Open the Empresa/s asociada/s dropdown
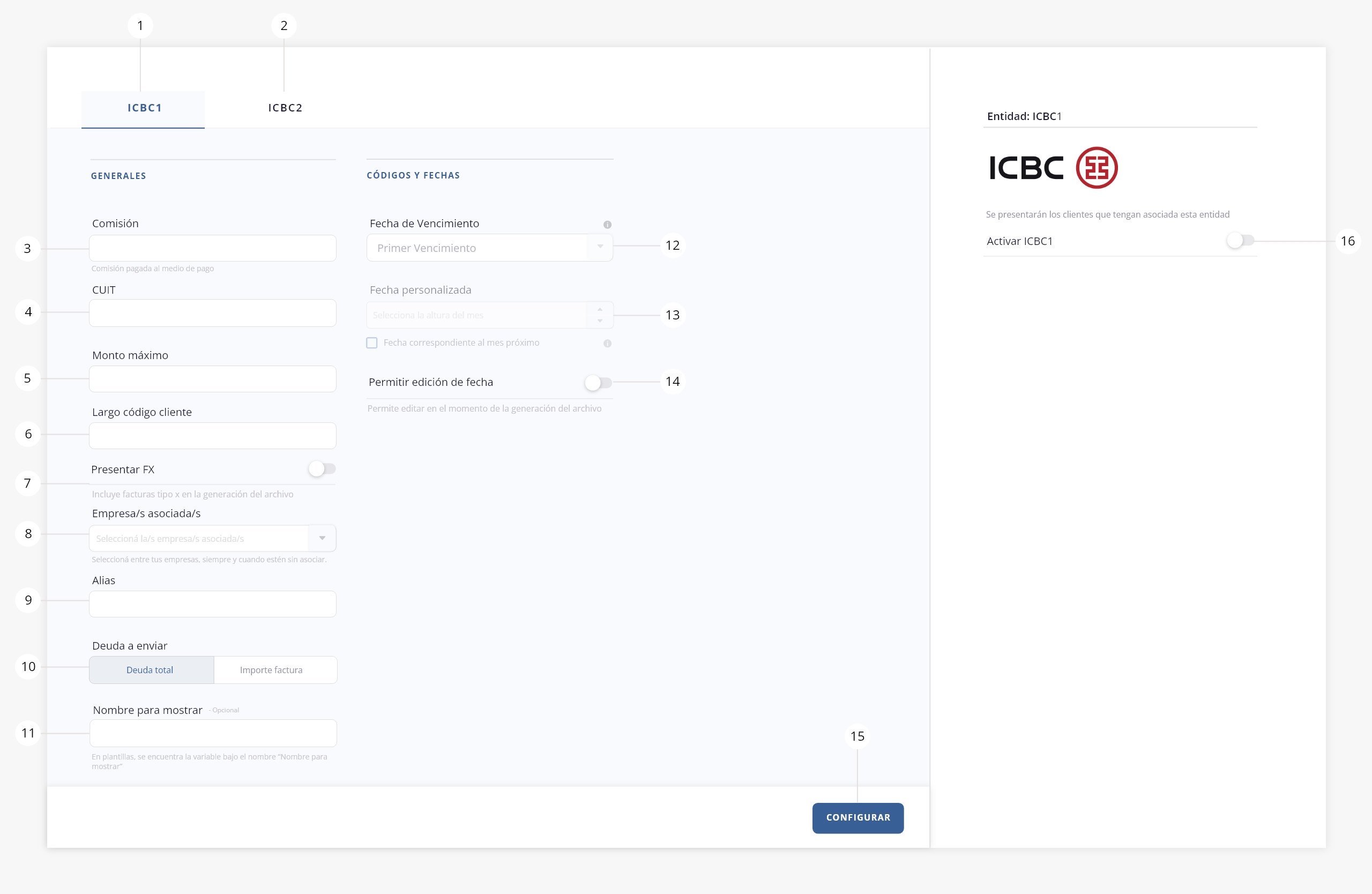This screenshot has width=1372, height=894. point(213,538)
